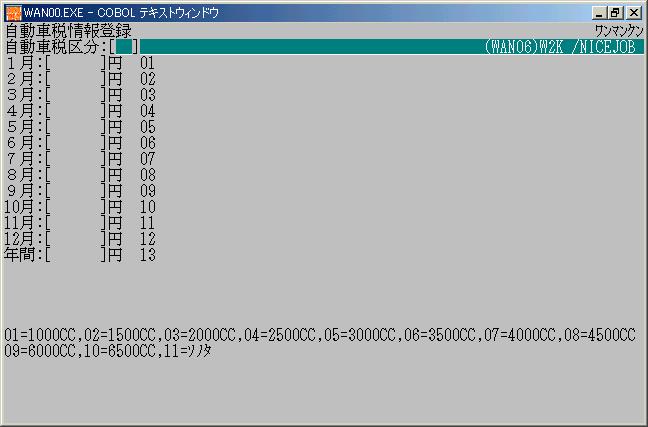The image size is (648, 427).
Task: Place cursor in the 5月 field
Action: 76,127
